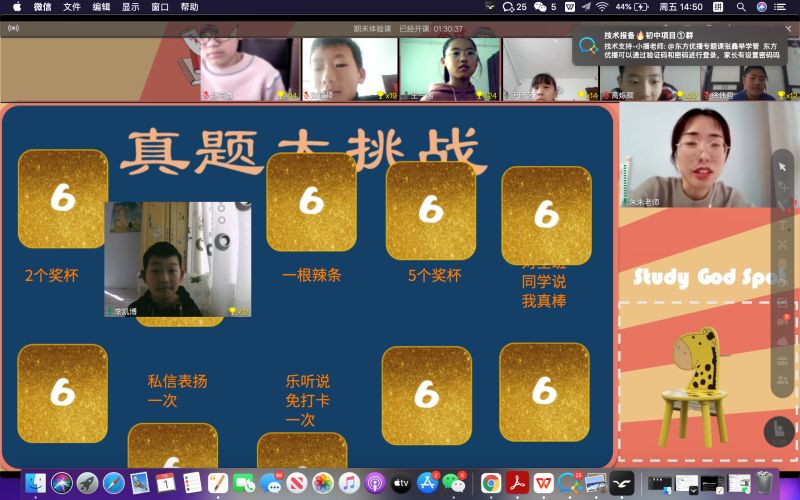The height and width of the screenshot is (500, 800).
Task: Click the WPS icon in menu bar
Action: pyautogui.click(x=570, y=7)
